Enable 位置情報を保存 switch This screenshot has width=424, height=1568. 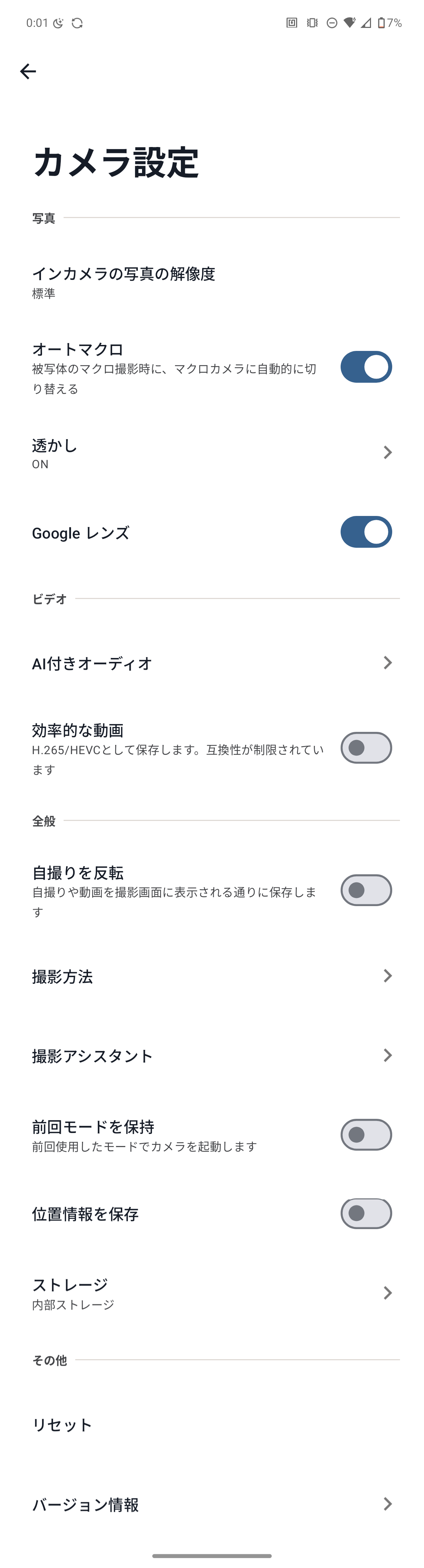click(366, 1213)
